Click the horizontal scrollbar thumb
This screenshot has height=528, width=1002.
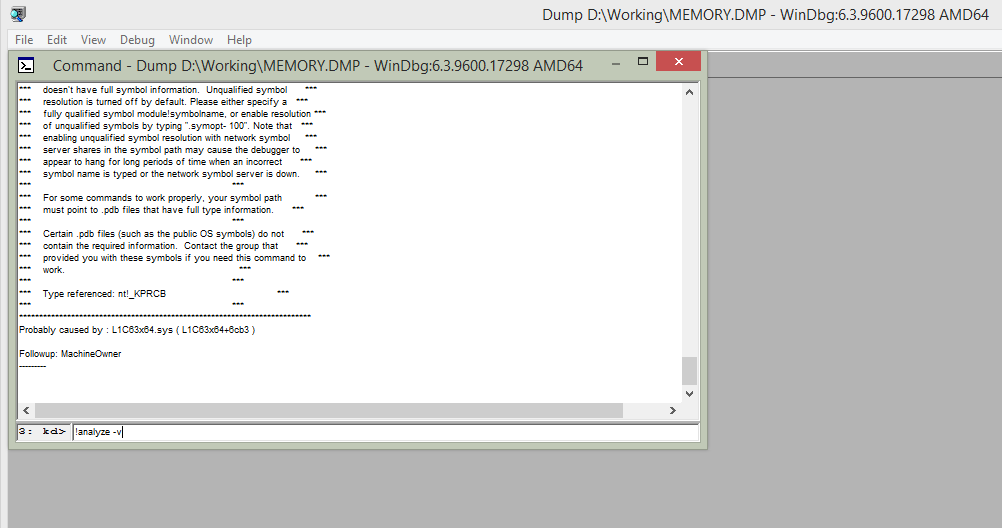329,410
